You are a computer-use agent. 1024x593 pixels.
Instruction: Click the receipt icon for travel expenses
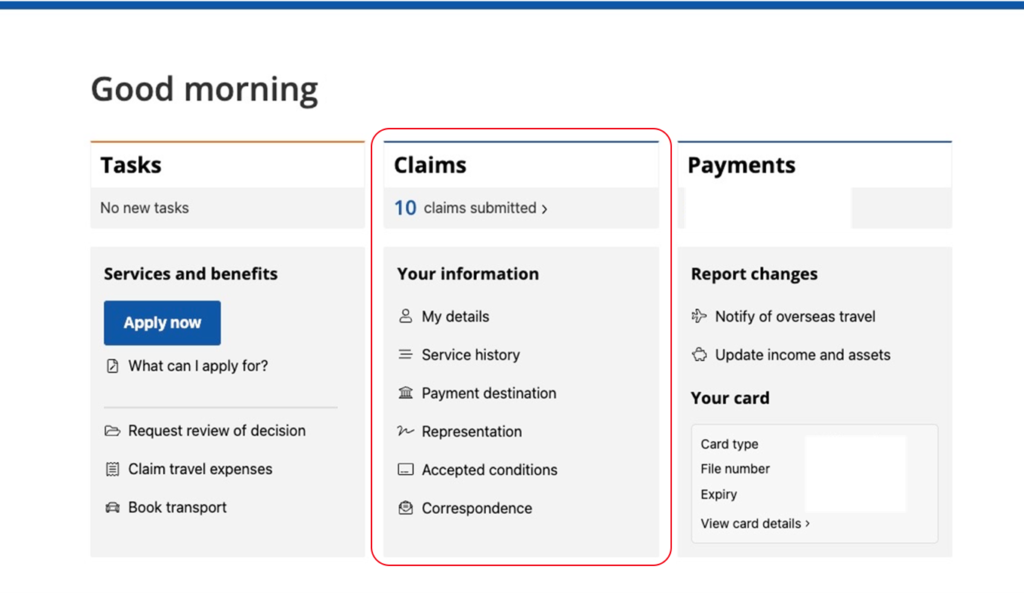112,469
